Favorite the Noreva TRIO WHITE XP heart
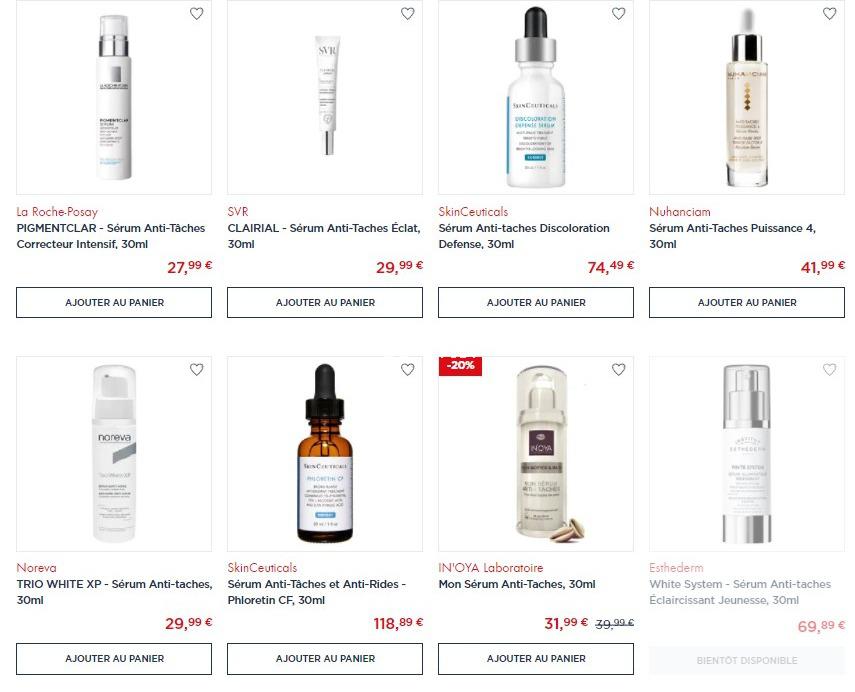Screen dimensions: 855x692 pos(196,370)
